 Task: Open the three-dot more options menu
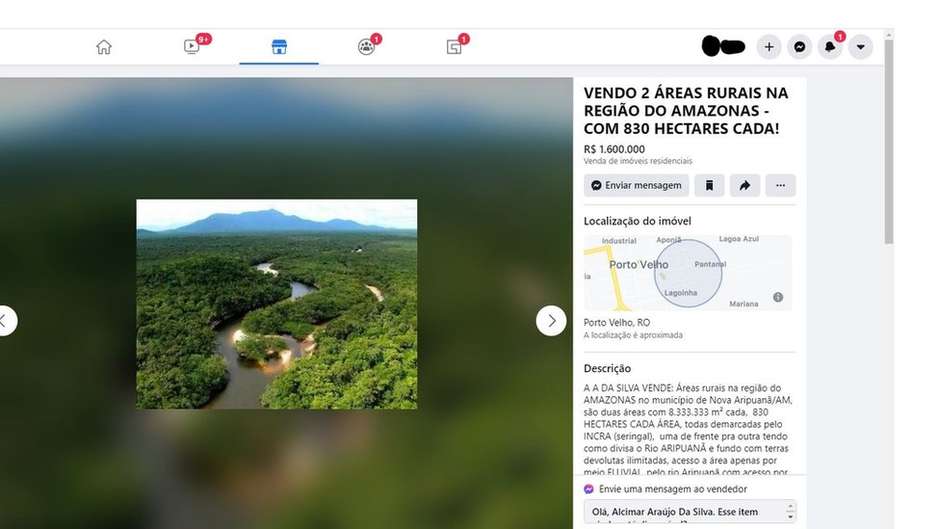tap(781, 185)
